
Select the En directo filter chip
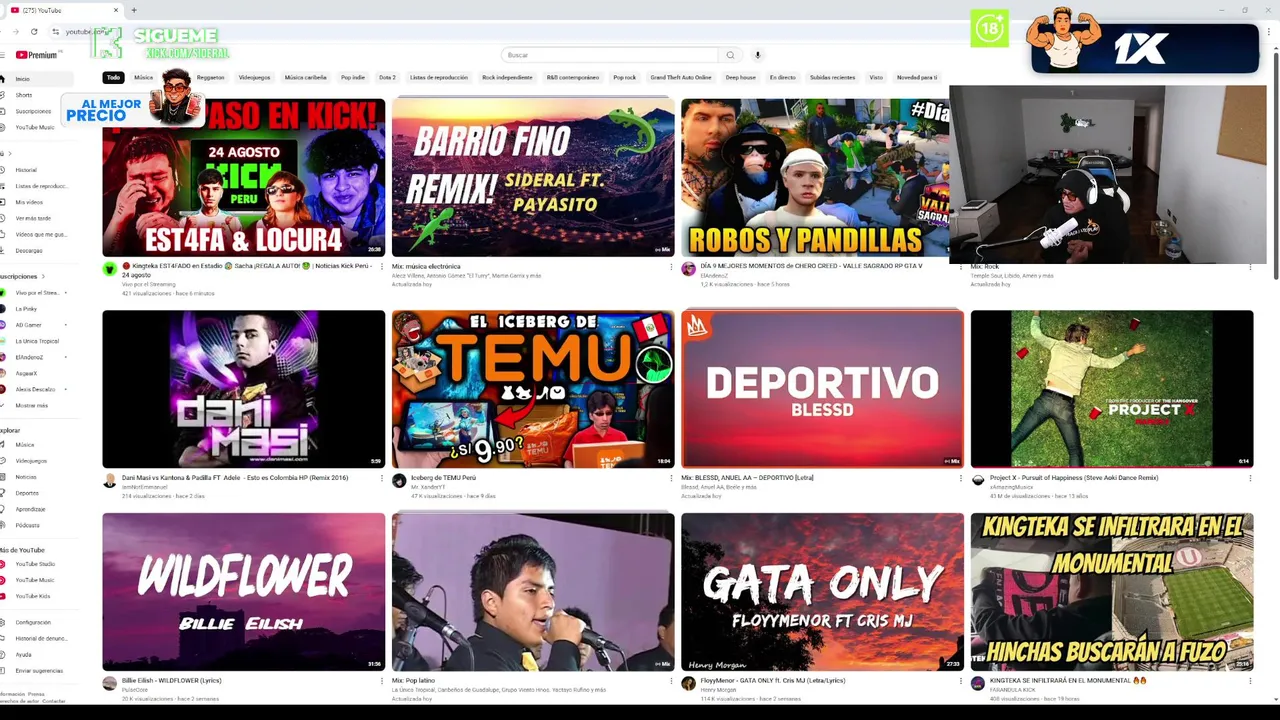click(782, 77)
